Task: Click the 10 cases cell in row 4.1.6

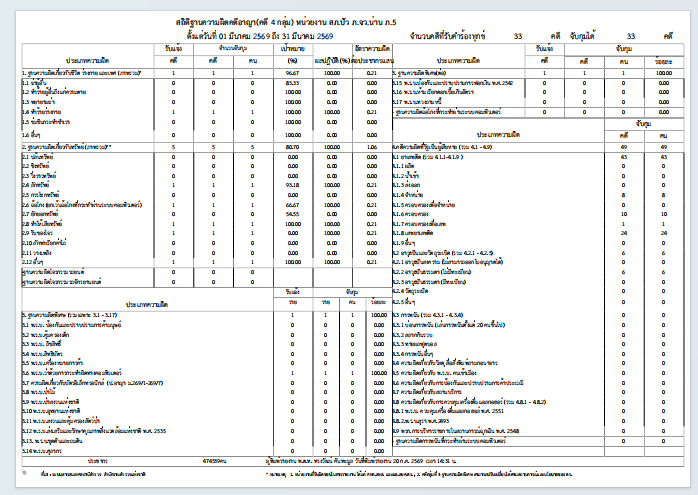Action: [624, 214]
